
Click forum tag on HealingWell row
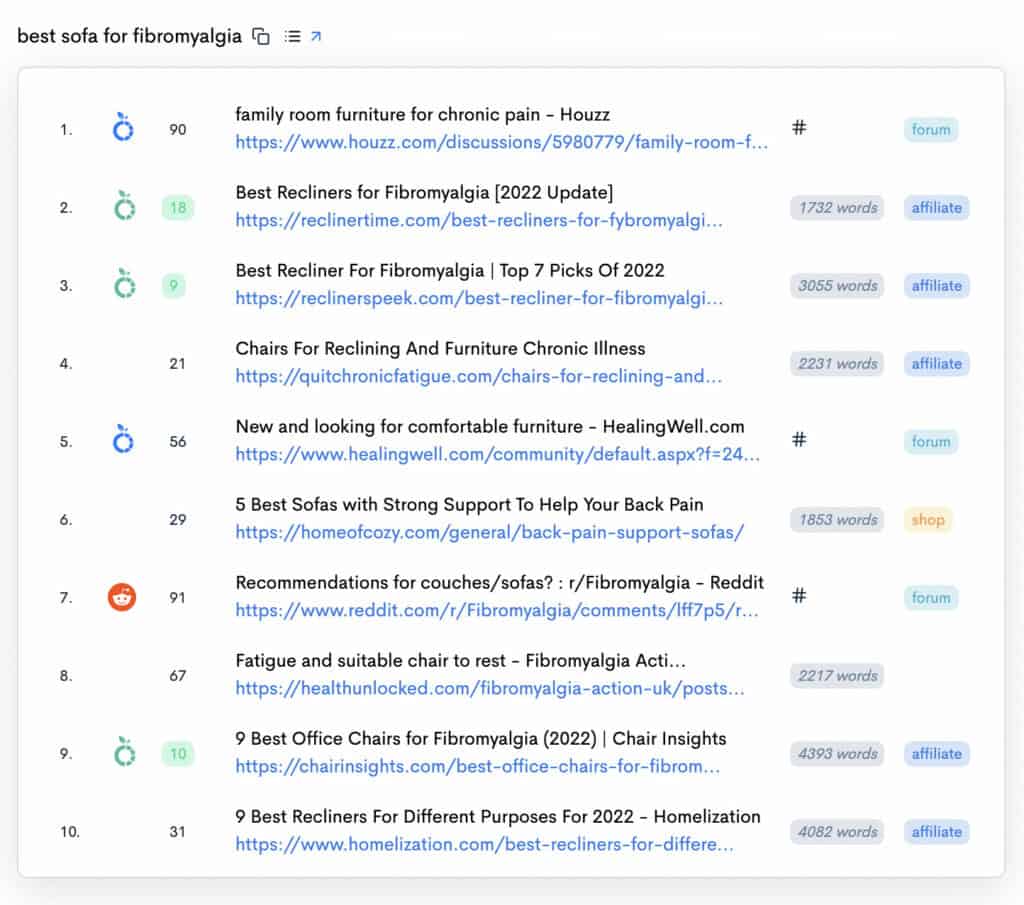click(931, 442)
